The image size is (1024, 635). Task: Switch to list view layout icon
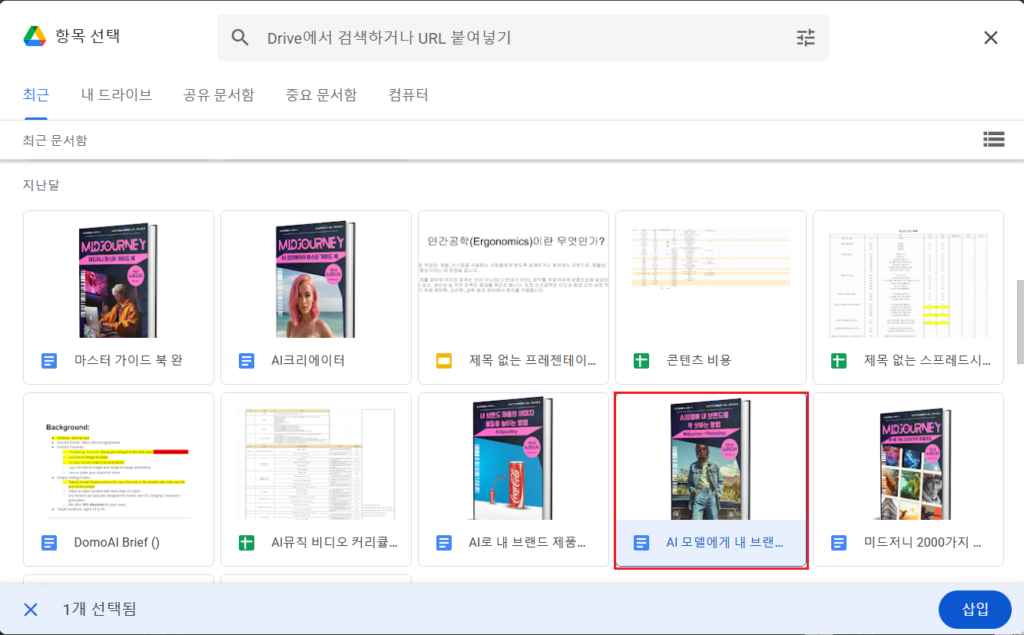point(993,140)
